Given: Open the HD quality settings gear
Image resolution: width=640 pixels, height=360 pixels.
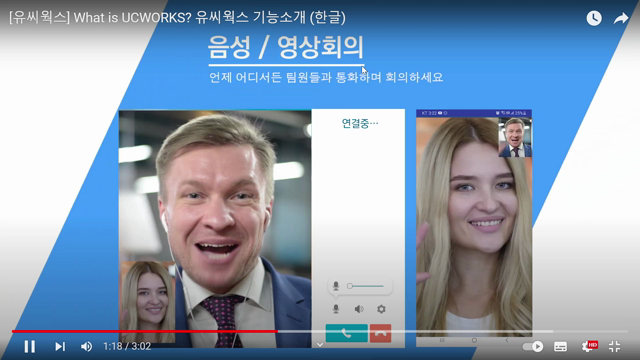Looking at the screenshot, I should (x=589, y=347).
